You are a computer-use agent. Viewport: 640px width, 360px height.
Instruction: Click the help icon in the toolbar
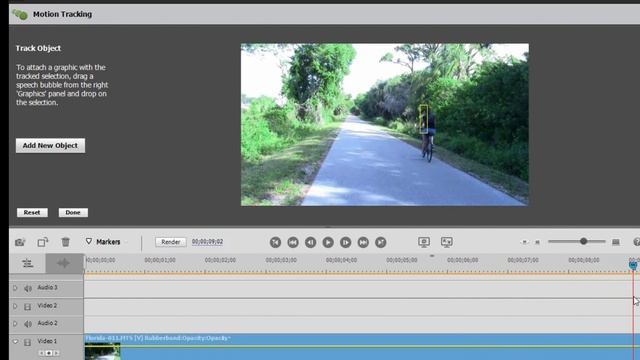pyautogui.click(x=637, y=242)
